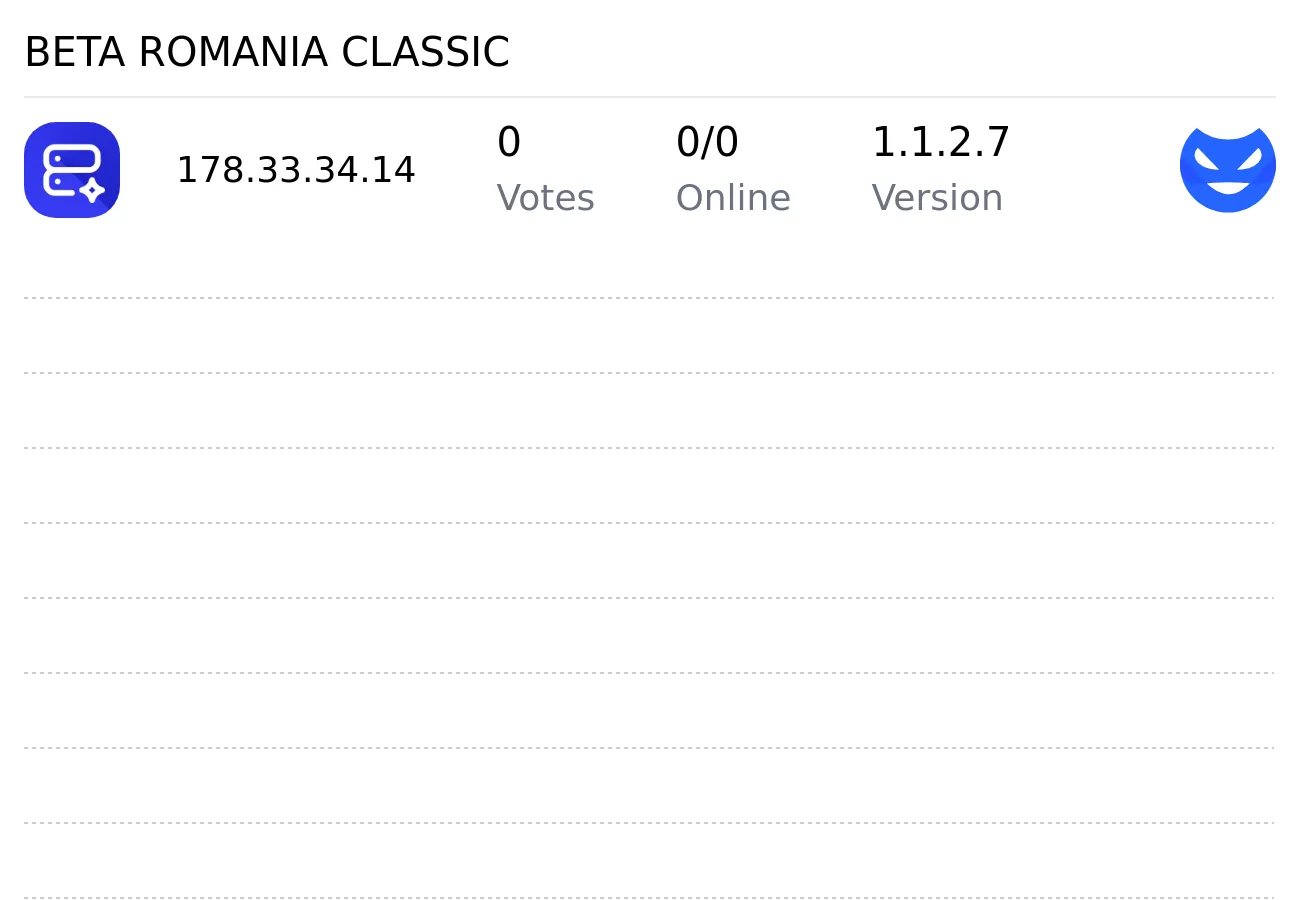Click the Version label
This screenshot has width=1300, height=900.
point(937,198)
